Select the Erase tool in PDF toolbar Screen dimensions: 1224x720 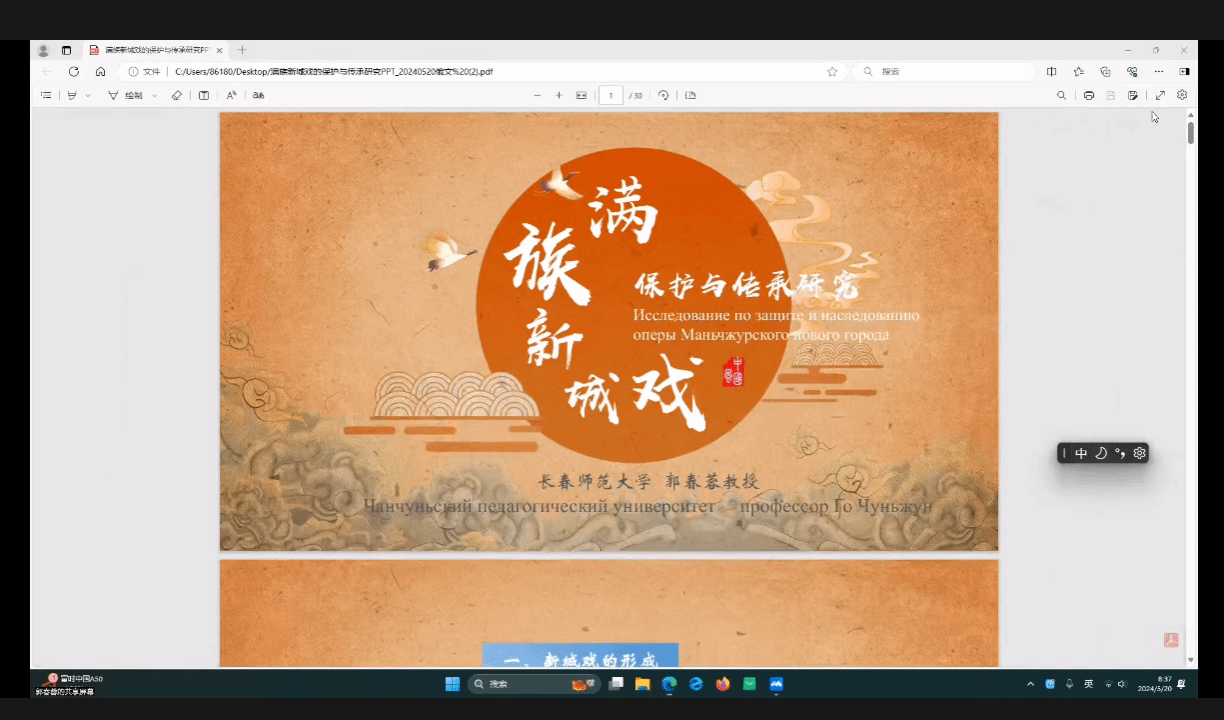tap(177, 95)
